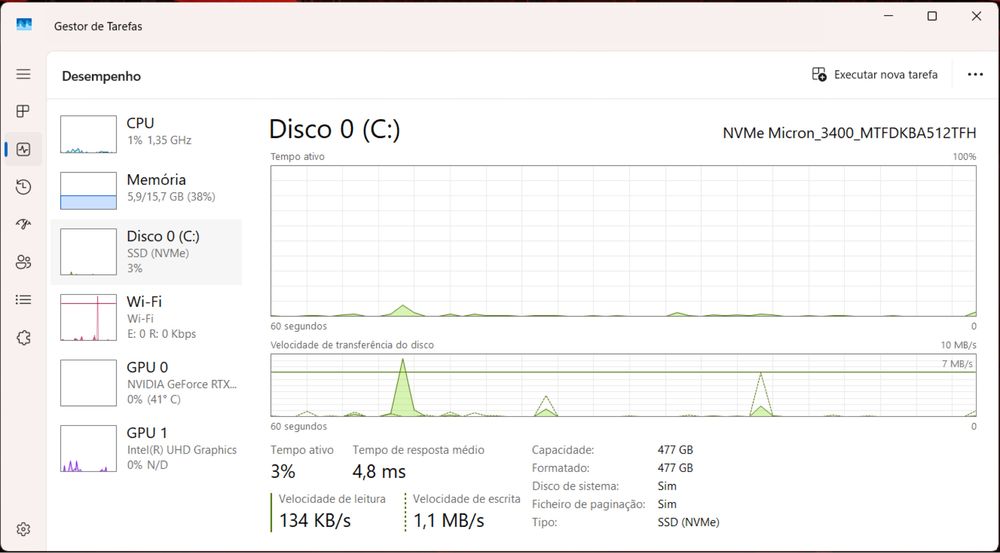This screenshot has width=1000, height=553.
Task: Go to Processes page icon
Action: (x=23, y=112)
